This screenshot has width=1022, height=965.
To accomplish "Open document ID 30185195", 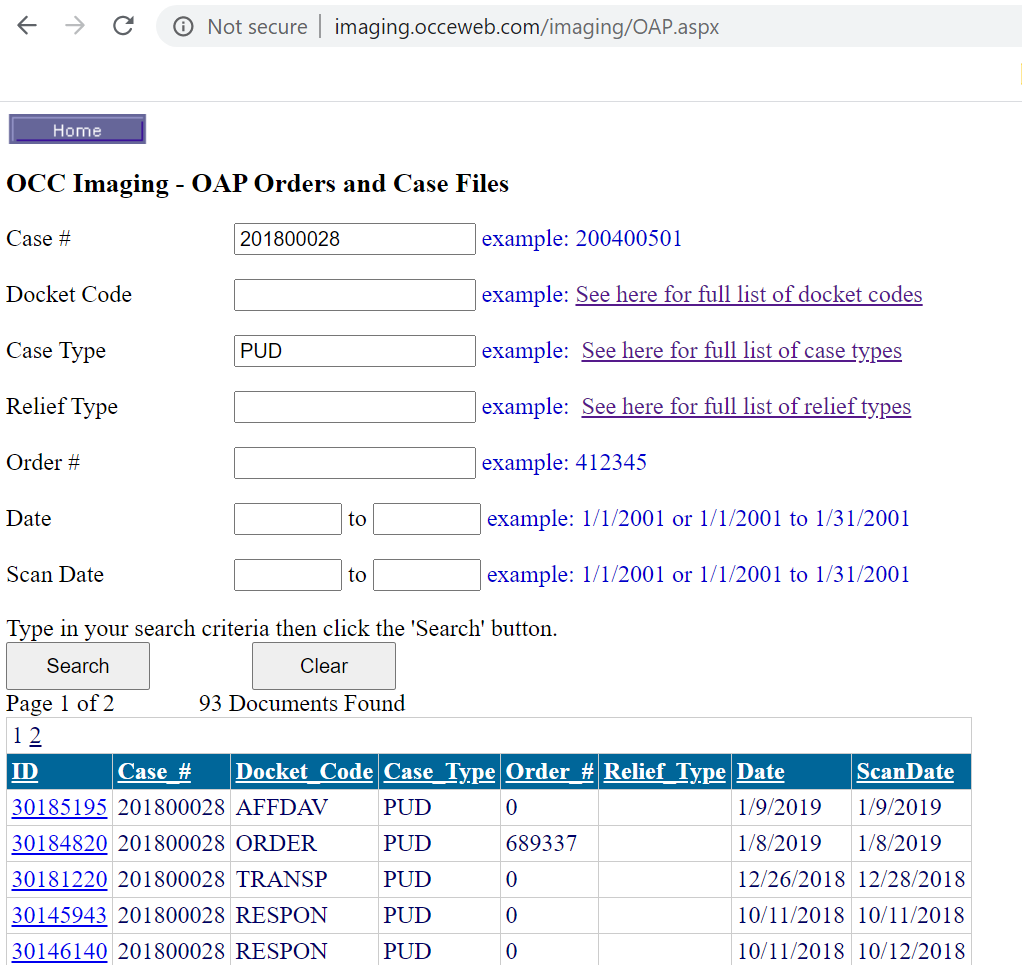I will pos(59,807).
